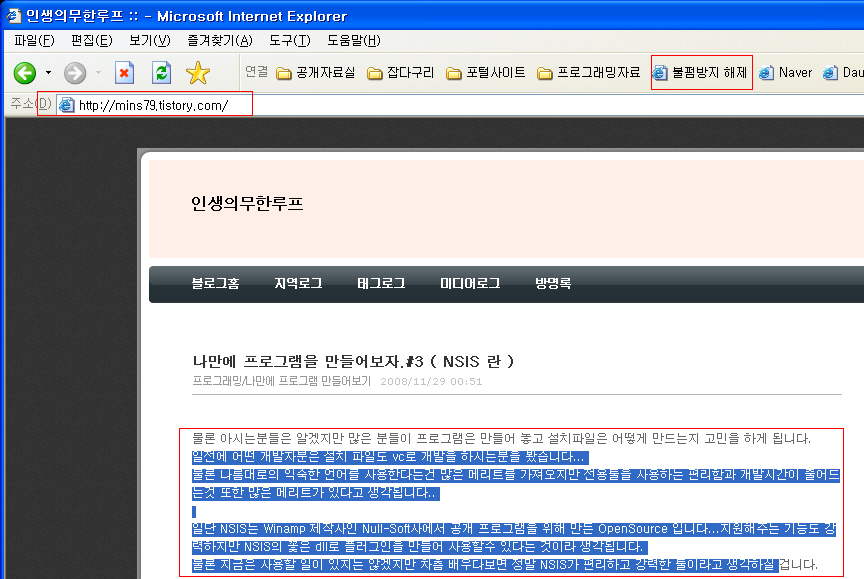The image size is (864, 579).
Task: Click the highlighted line starting 일전에 어떤 개발자분은
Action: tap(390, 457)
